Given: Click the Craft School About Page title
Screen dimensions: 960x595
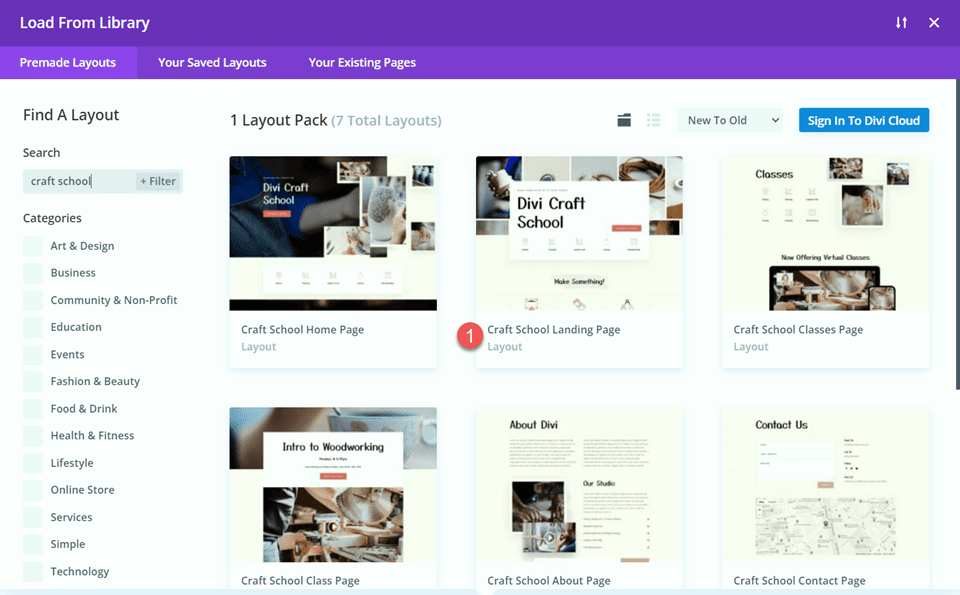Looking at the screenshot, I should 549,580.
